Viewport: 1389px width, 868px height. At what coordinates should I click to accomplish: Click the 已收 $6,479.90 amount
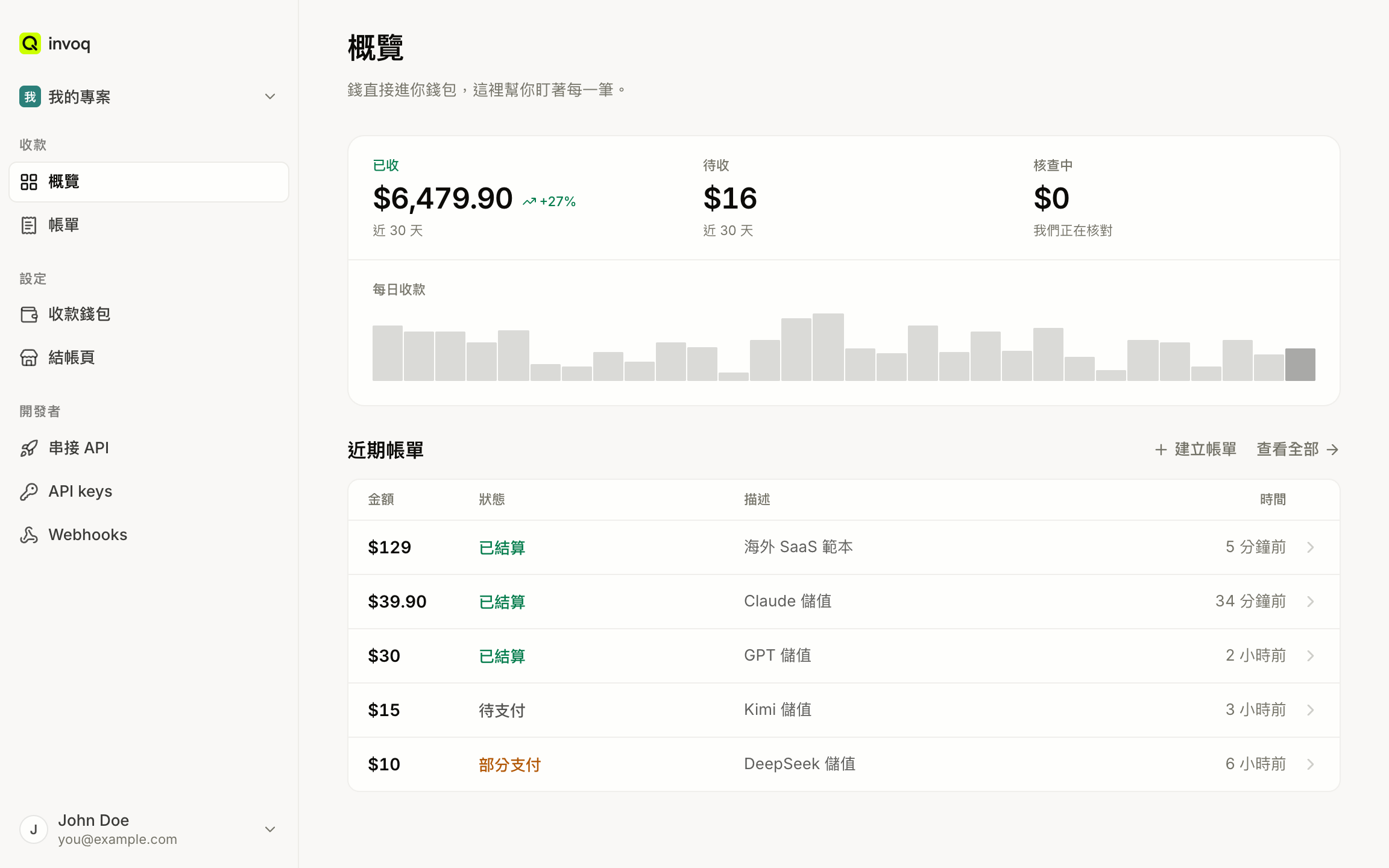[443, 198]
